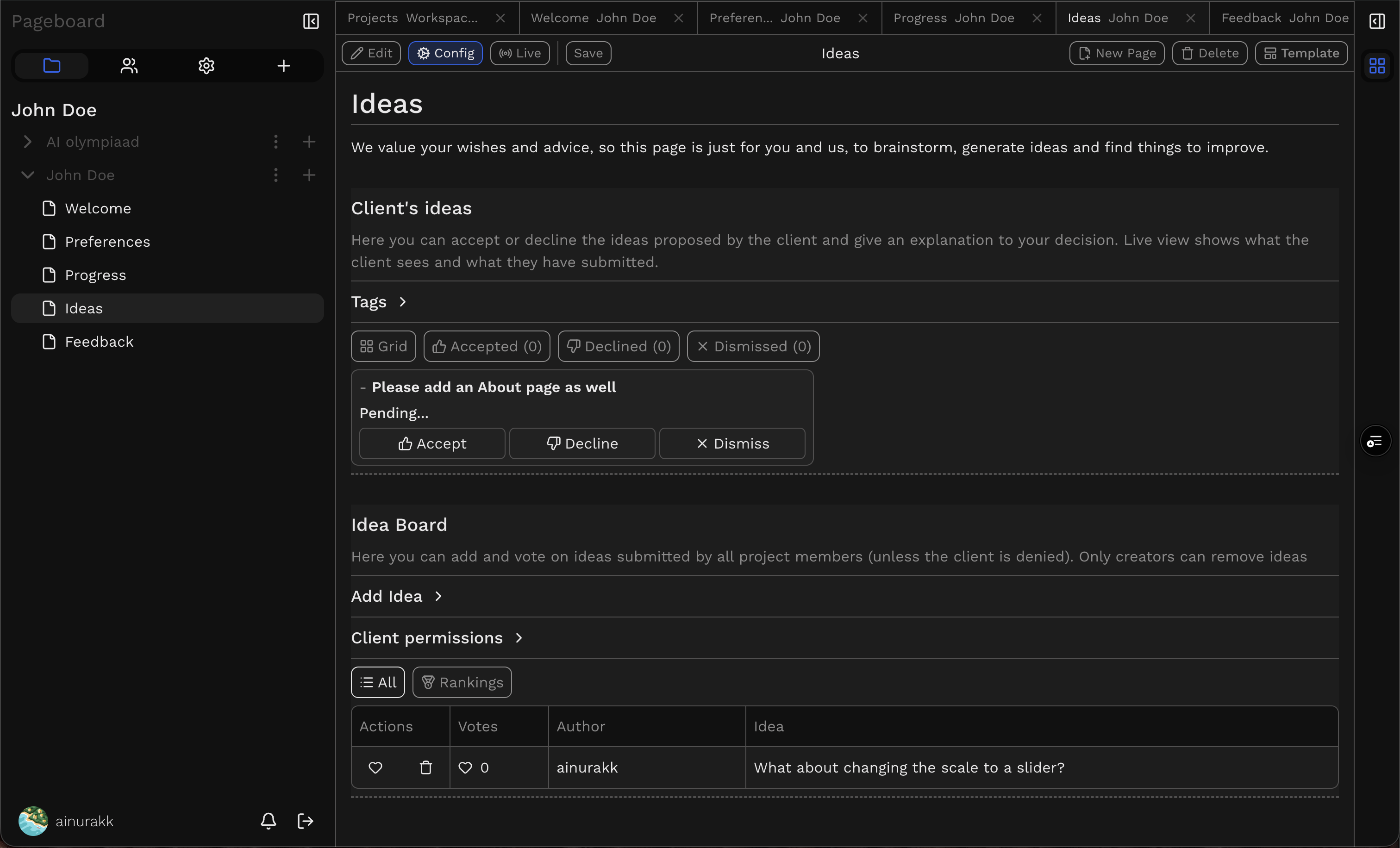The height and width of the screenshot is (848, 1400).
Task: Open the round floating options button
Action: point(1375,441)
